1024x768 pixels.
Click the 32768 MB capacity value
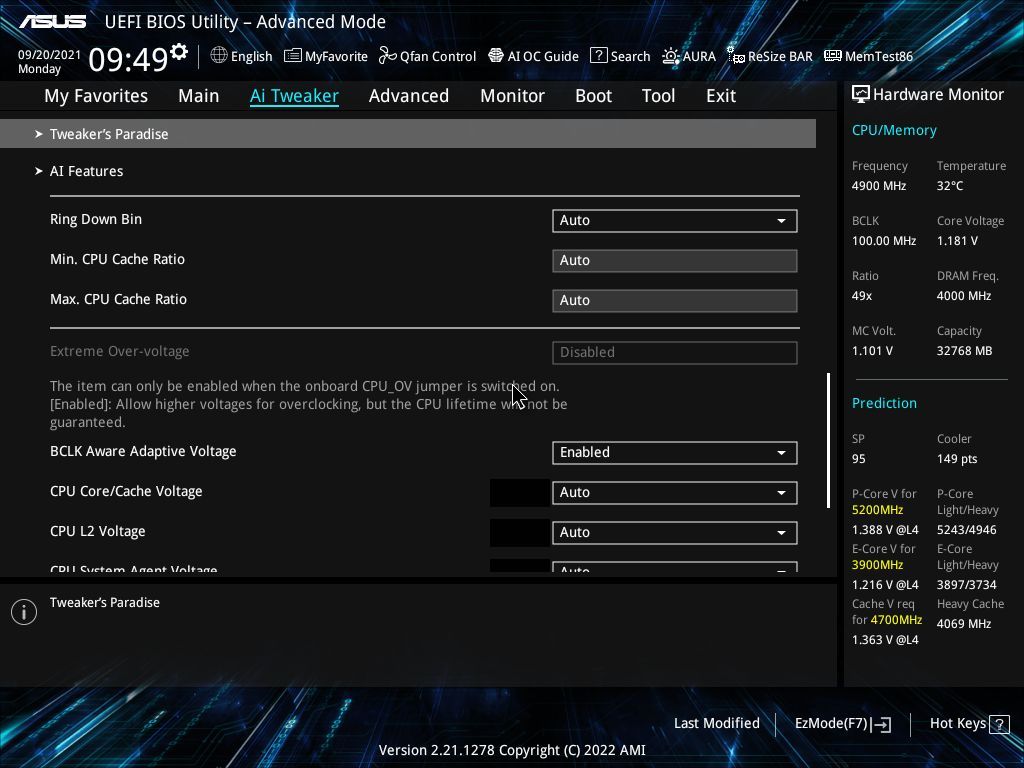click(965, 351)
